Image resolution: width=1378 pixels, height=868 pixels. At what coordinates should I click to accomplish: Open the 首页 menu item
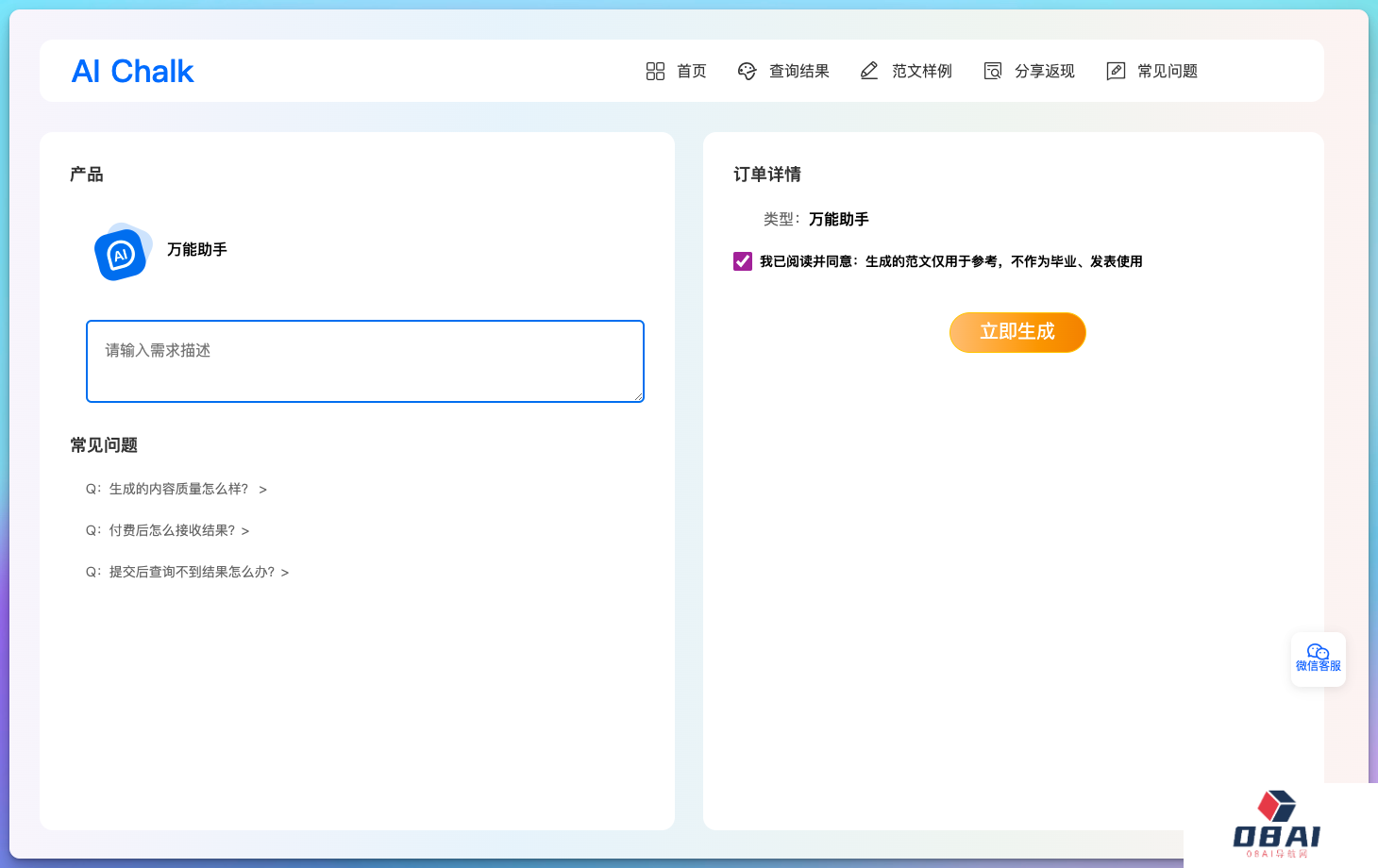point(691,72)
